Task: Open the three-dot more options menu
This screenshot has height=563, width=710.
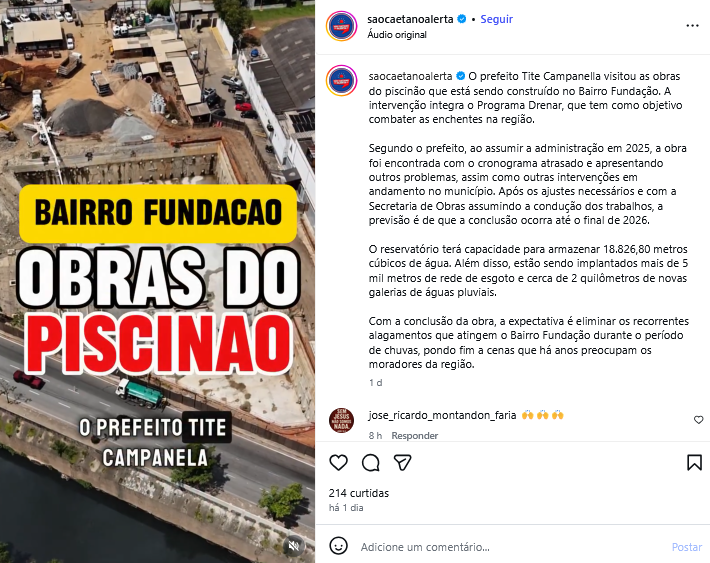Action: pyautogui.click(x=692, y=26)
